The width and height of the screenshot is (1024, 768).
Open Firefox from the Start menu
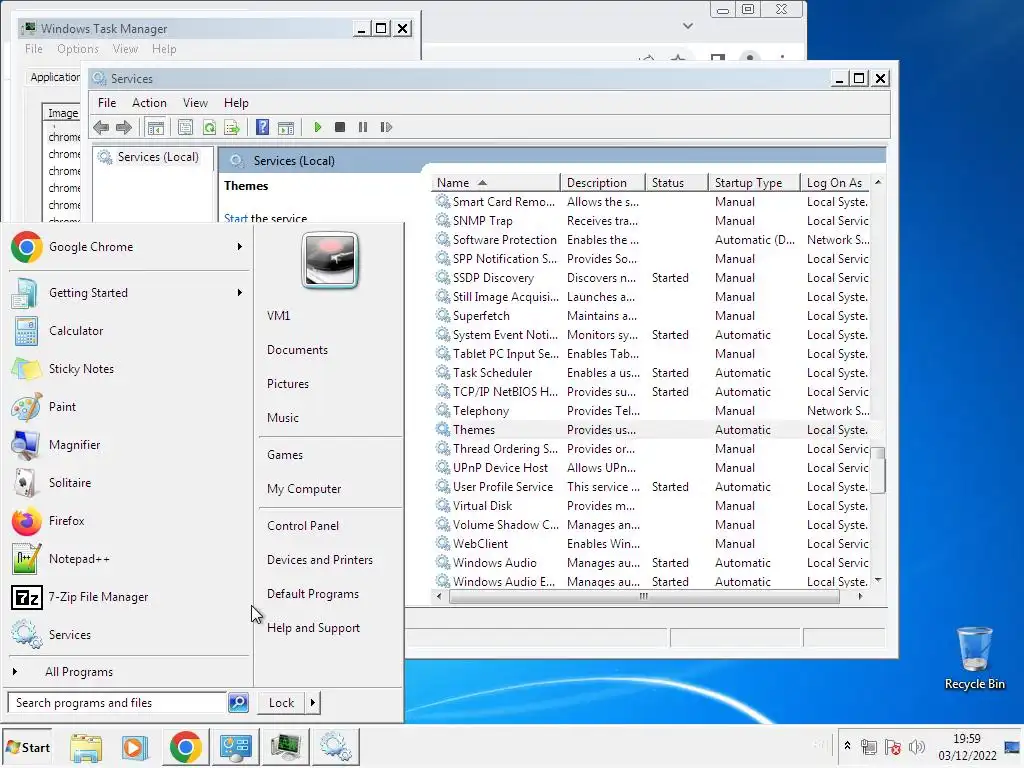tap(129, 521)
